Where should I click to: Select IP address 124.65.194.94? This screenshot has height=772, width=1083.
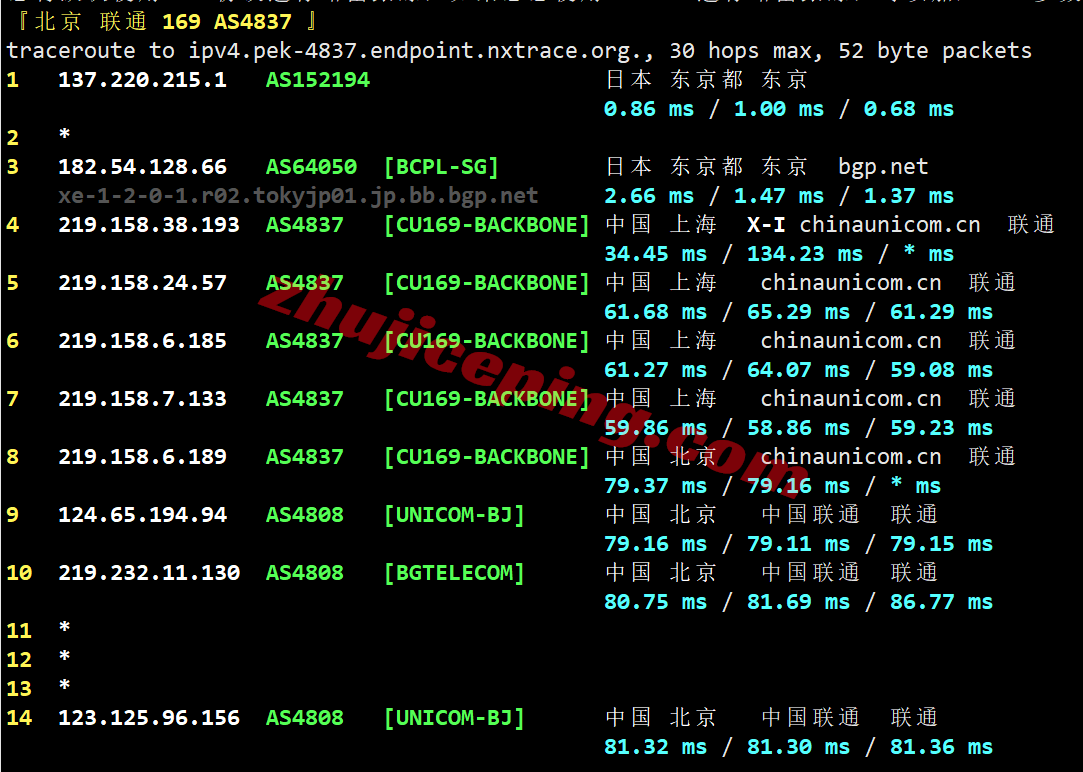pyautogui.click(x=142, y=515)
